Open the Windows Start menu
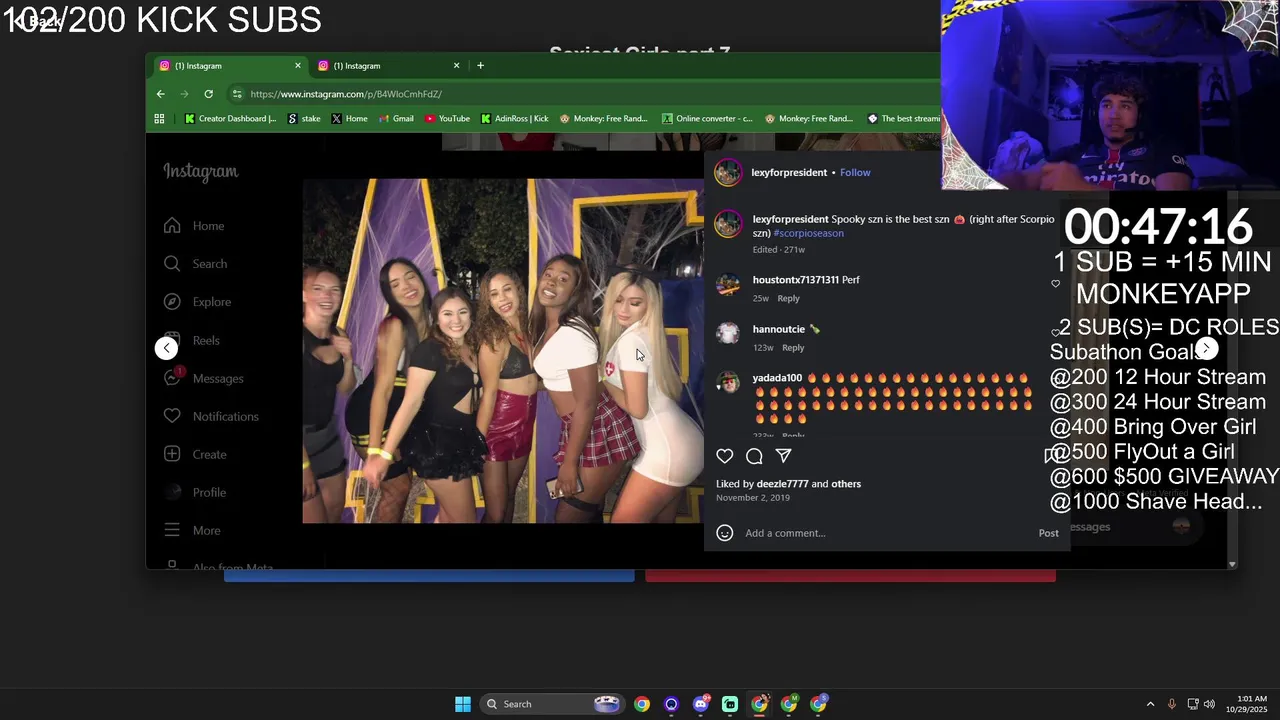Image resolution: width=1280 pixels, height=720 pixels. (462, 704)
